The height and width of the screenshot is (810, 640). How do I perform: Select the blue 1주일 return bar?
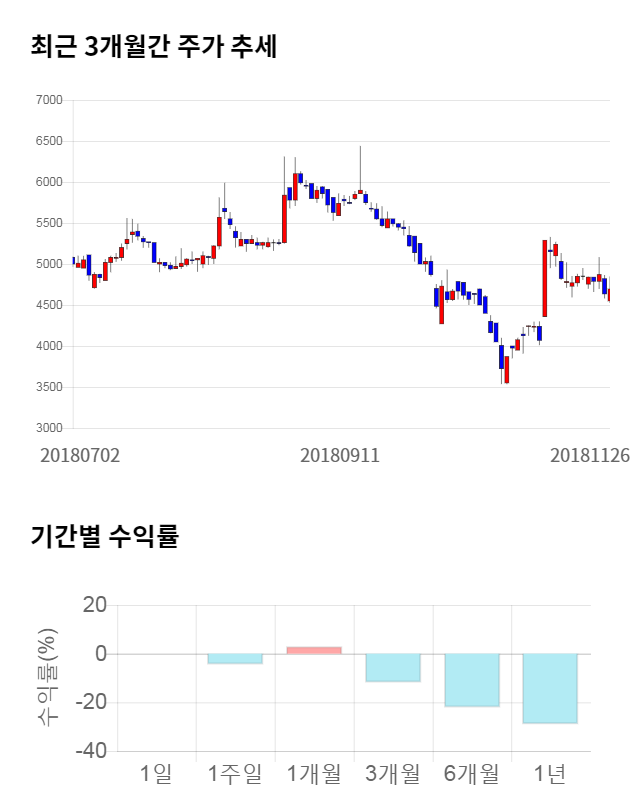pos(235,658)
